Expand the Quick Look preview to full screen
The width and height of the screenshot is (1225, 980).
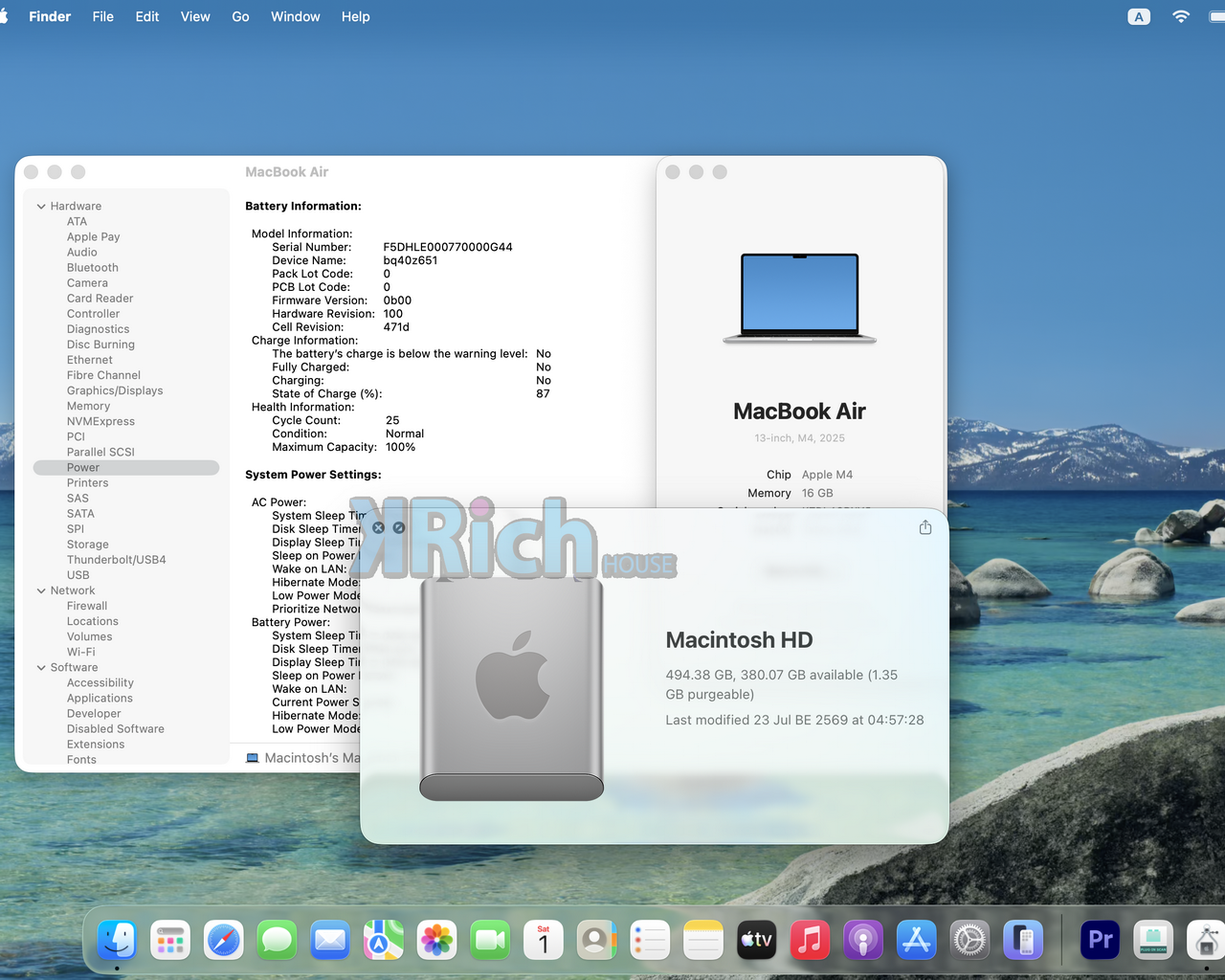399,527
